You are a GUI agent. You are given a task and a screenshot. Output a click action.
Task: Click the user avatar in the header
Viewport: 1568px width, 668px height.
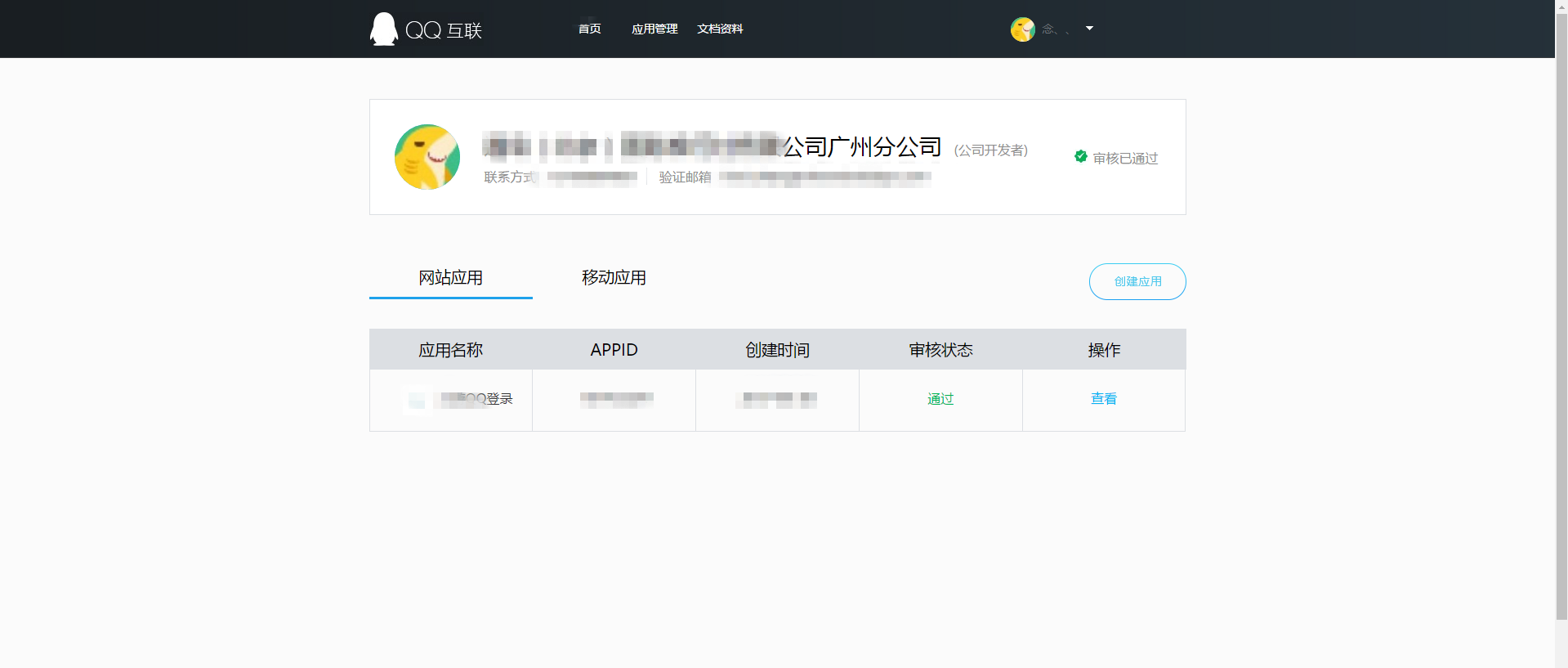[1023, 29]
